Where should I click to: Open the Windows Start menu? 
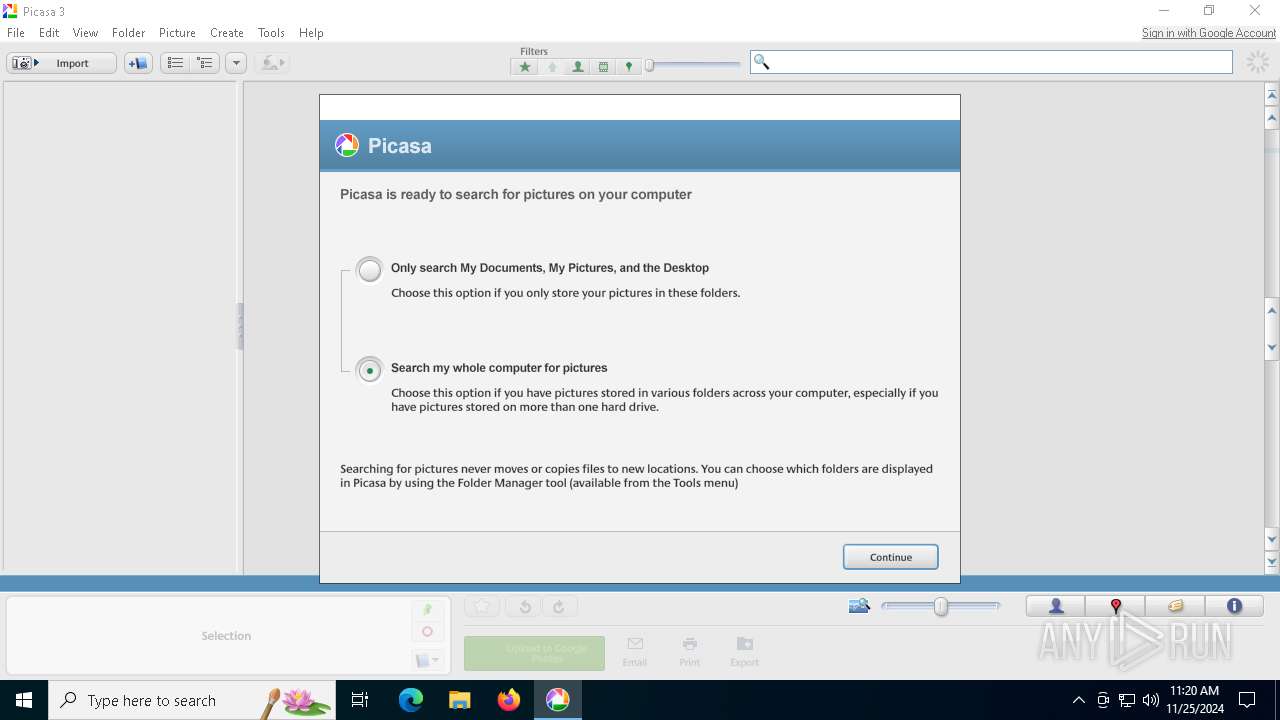point(24,700)
